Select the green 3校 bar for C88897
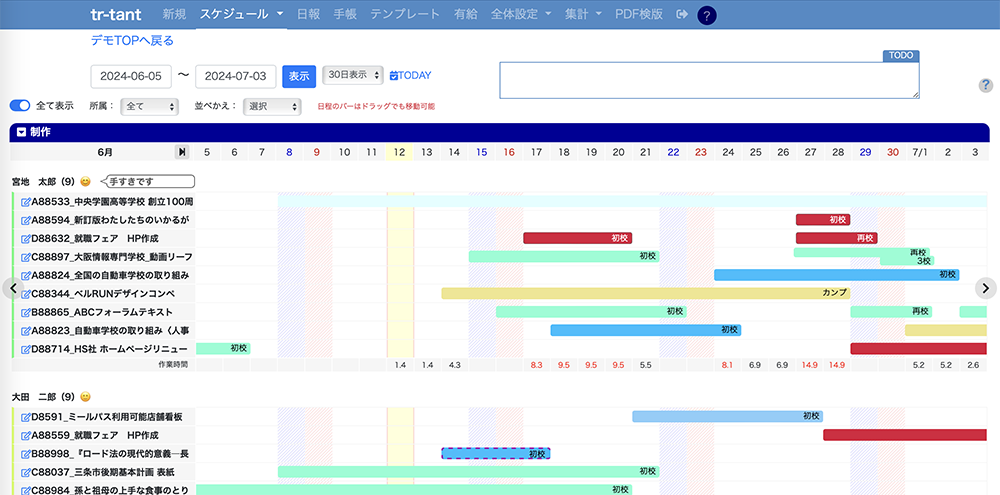1000x495 pixels. coord(907,261)
